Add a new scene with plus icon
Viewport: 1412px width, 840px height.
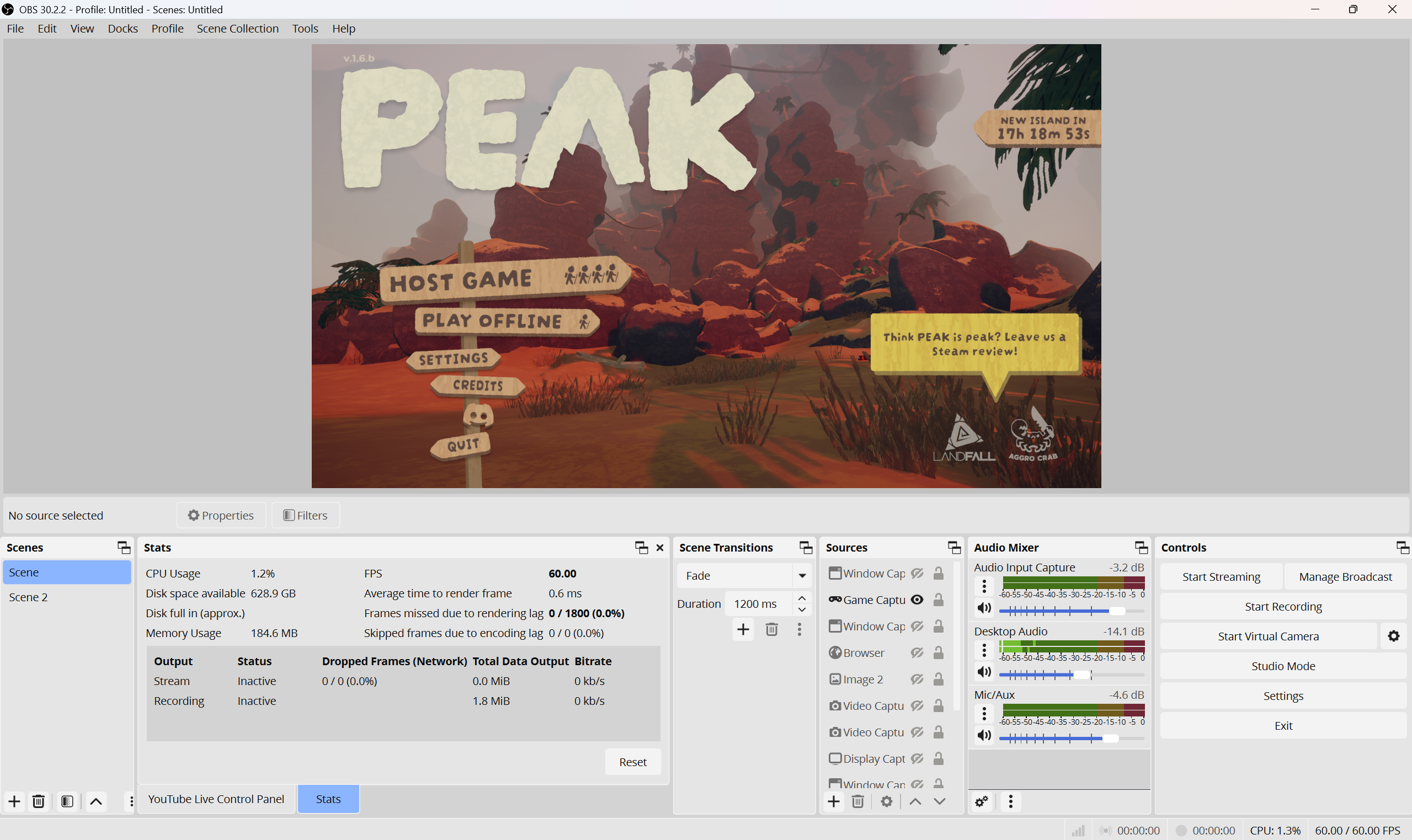point(15,801)
